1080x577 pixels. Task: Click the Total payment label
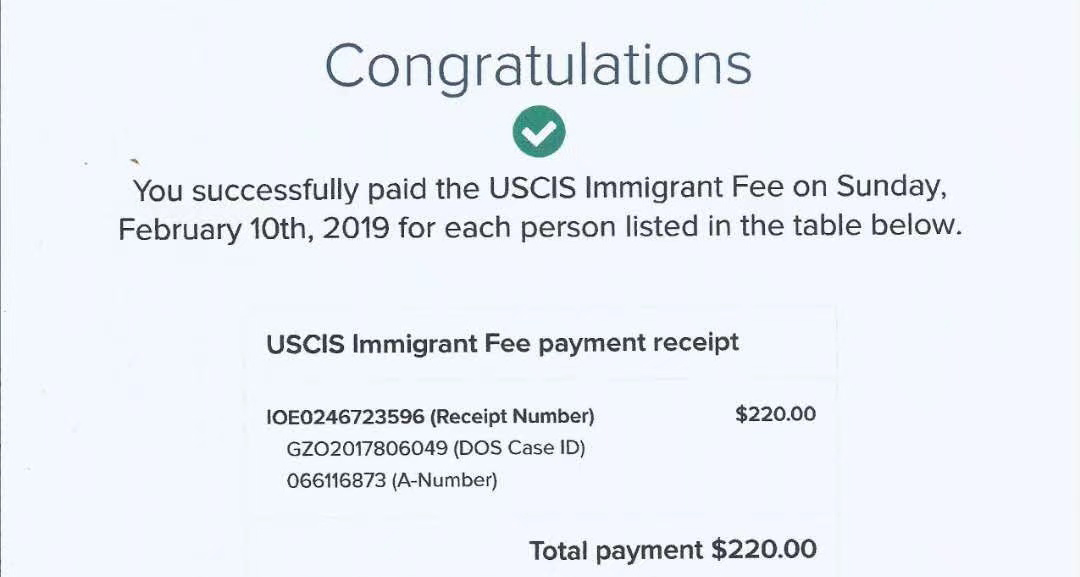(x=616, y=551)
